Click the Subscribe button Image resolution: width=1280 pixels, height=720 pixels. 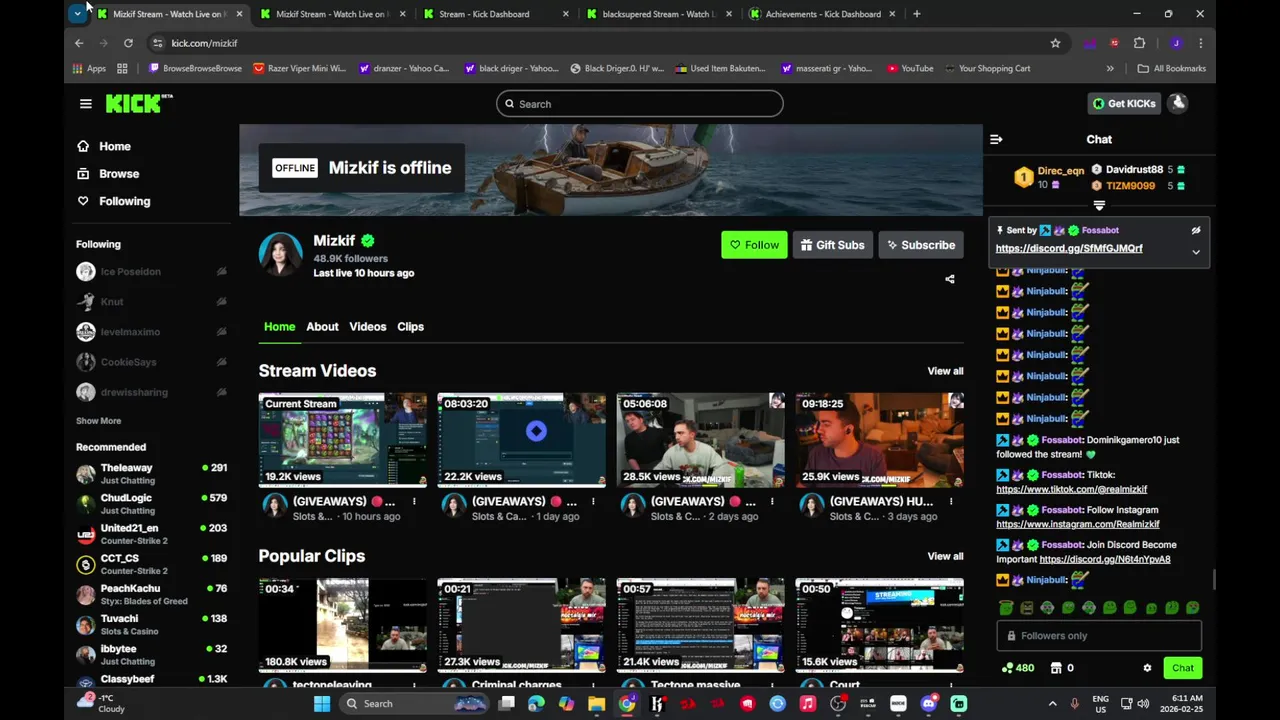[x=920, y=245]
